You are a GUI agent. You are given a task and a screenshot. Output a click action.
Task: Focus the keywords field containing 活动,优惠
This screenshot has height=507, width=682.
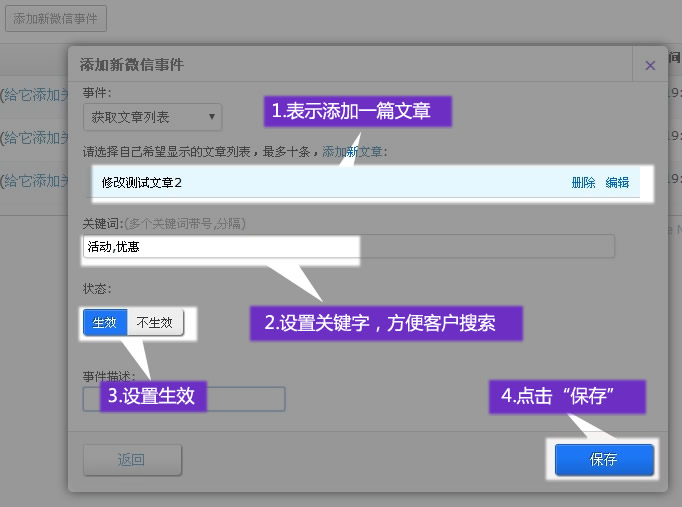pyautogui.click(x=220, y=247)
